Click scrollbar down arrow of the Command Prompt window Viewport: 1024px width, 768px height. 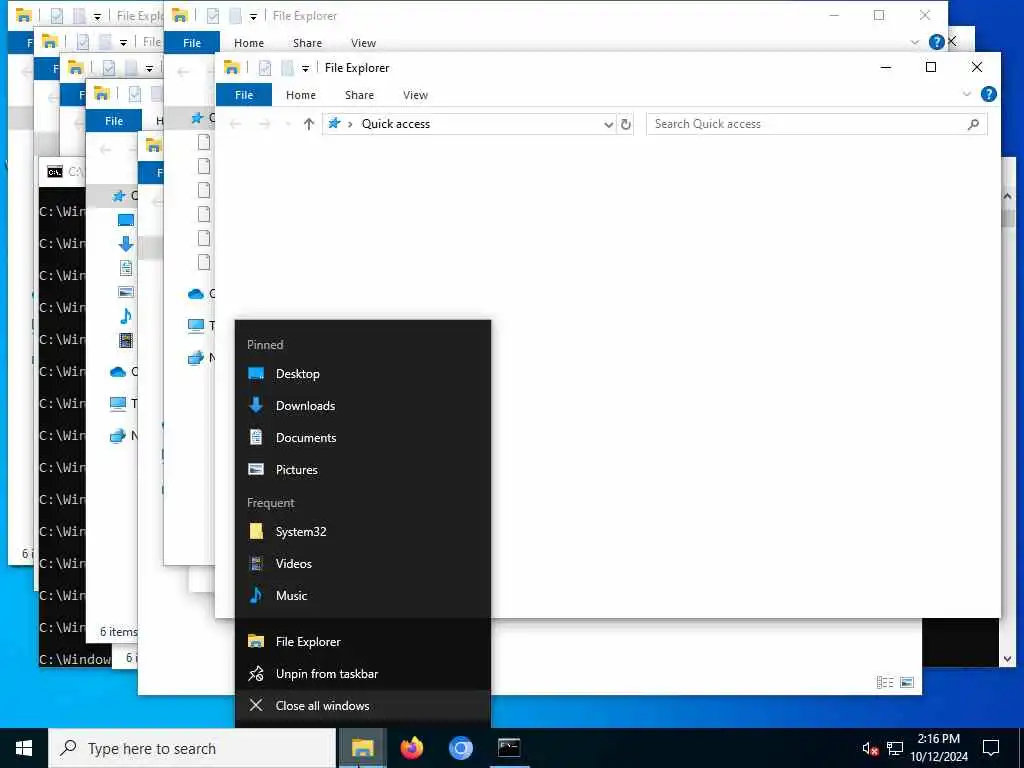click(1007, 659)
